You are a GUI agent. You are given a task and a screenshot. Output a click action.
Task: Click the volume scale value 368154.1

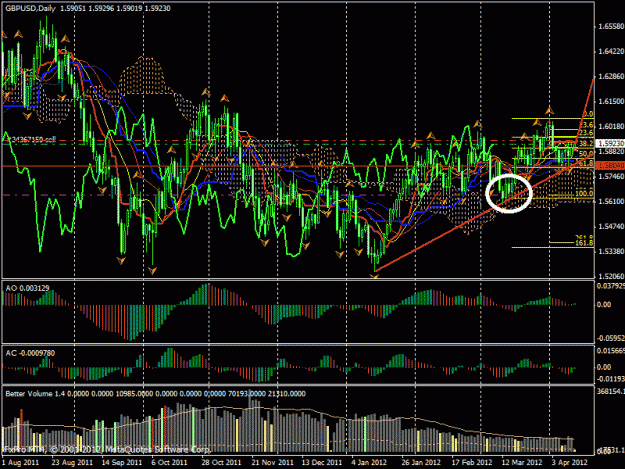pyautogui.click(x=610, y=392)
